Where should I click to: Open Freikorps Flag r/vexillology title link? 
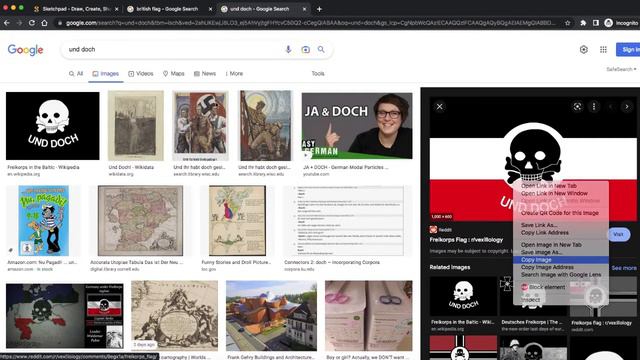pyautogui.click(x=466, y=240)
